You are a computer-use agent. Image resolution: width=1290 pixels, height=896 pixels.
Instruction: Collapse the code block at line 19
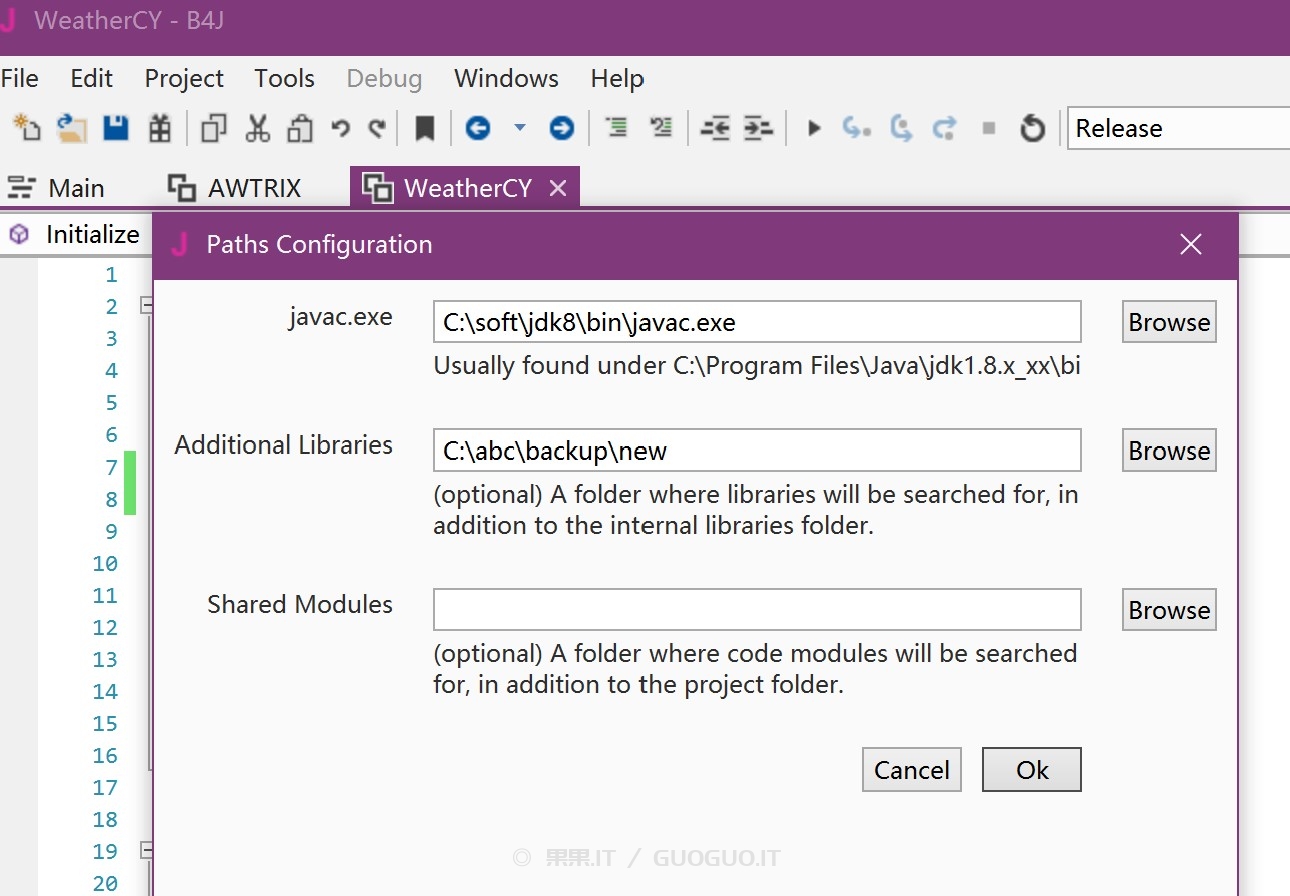pyautogui.click(x=146, y=851)
